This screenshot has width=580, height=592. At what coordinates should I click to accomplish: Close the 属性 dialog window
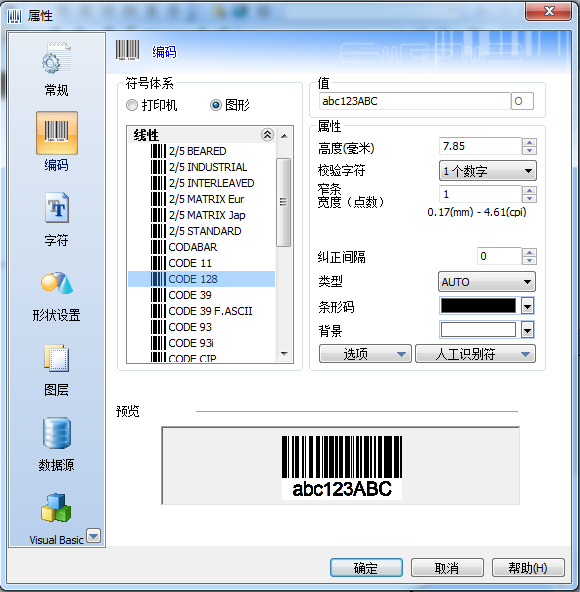[x=548, y=11]
